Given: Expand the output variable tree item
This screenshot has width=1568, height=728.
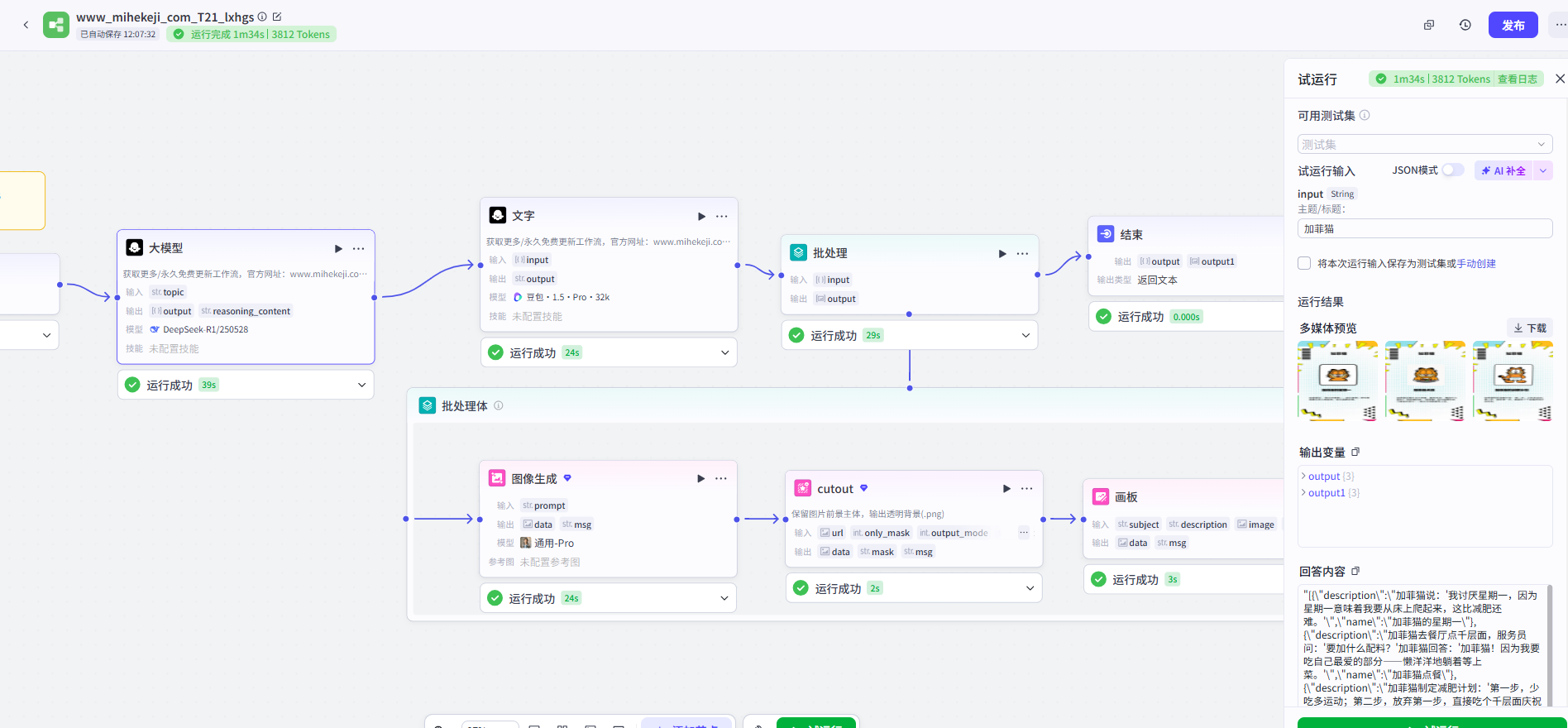Looking at the screenshot, I should (1304, 476).
